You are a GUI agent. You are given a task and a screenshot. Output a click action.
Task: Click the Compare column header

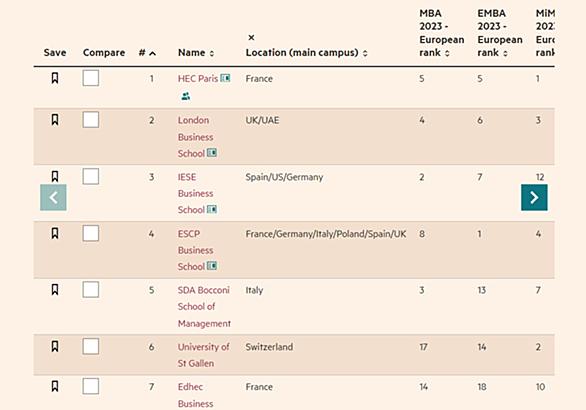tap(104, 52)
